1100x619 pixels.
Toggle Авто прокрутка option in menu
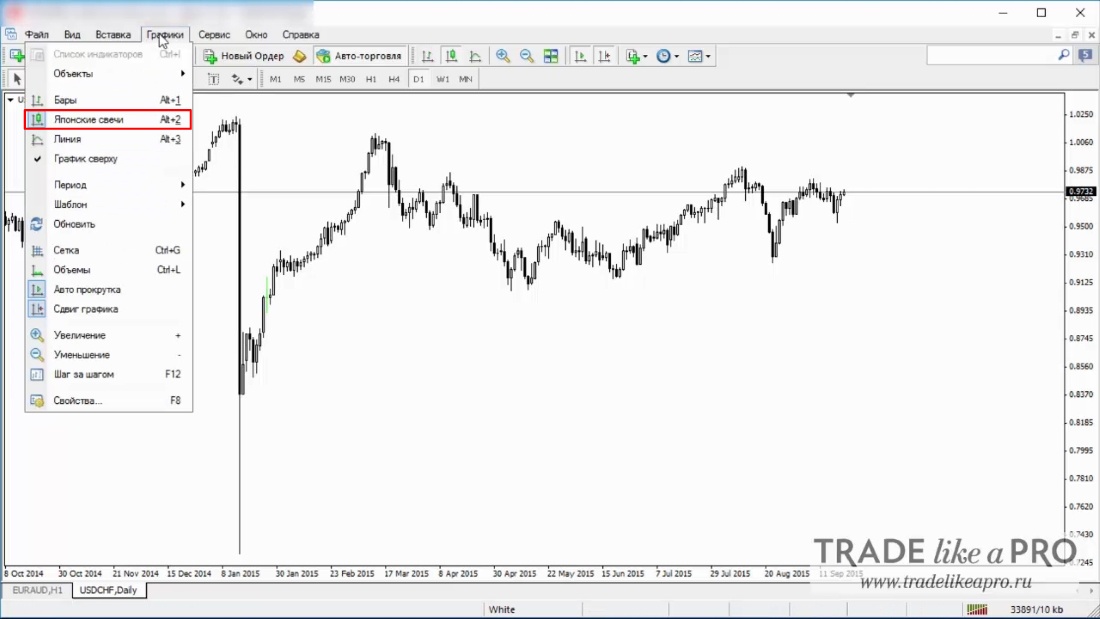(108, 289)
